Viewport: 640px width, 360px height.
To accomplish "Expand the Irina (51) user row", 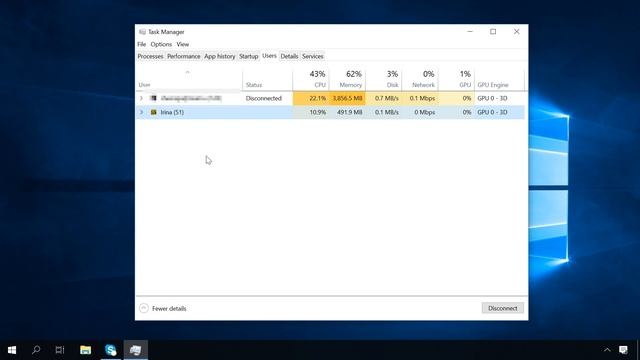I will click(141, 112).
